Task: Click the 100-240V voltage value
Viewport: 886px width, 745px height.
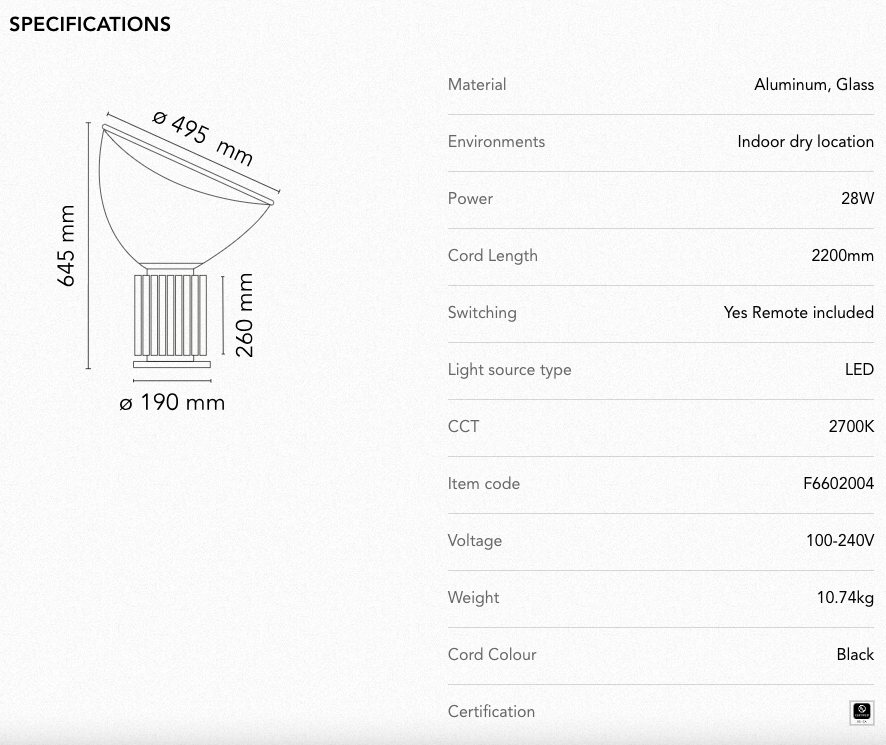Action: pyautogui.click(x=840, y=540)
